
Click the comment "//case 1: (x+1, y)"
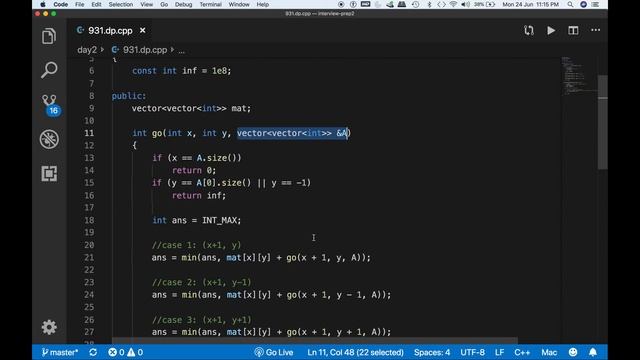tap(196, 245)
